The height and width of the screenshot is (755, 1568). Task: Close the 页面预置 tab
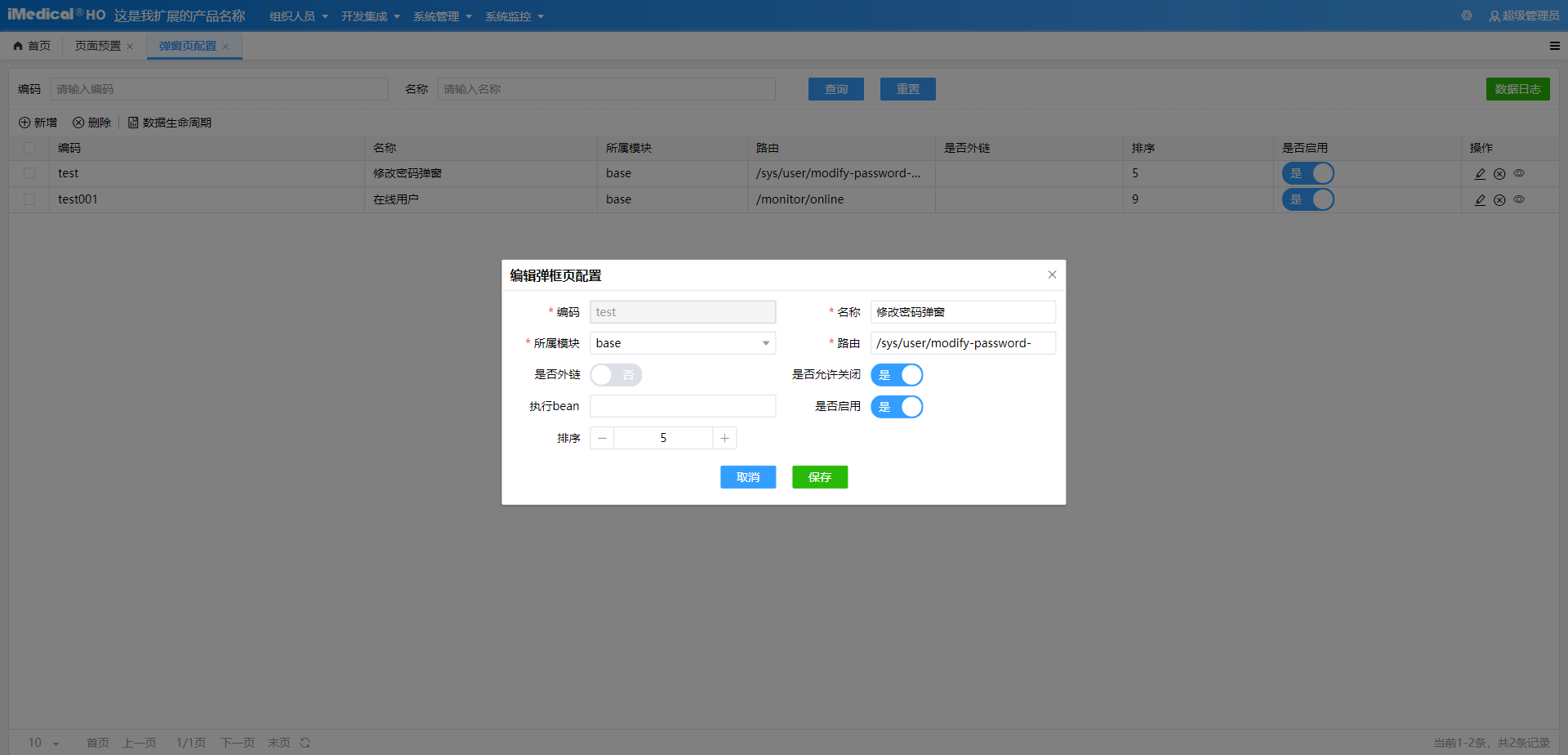click(x=130, y=47)
